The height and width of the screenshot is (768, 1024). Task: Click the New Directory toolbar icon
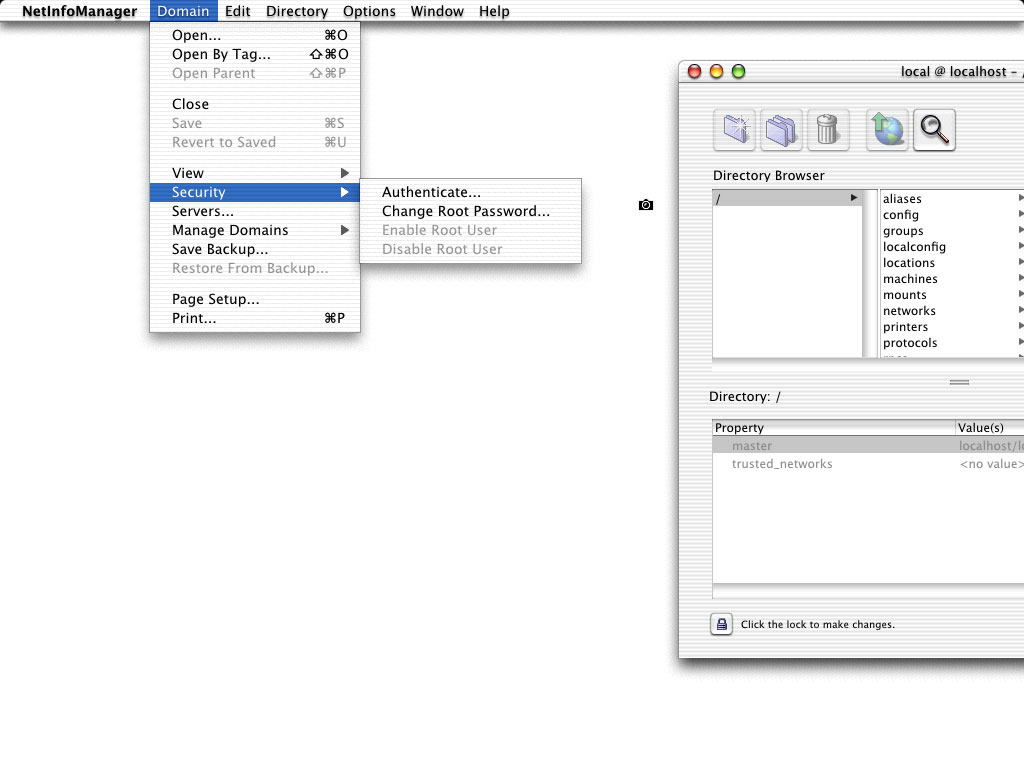tap(735, 129)
